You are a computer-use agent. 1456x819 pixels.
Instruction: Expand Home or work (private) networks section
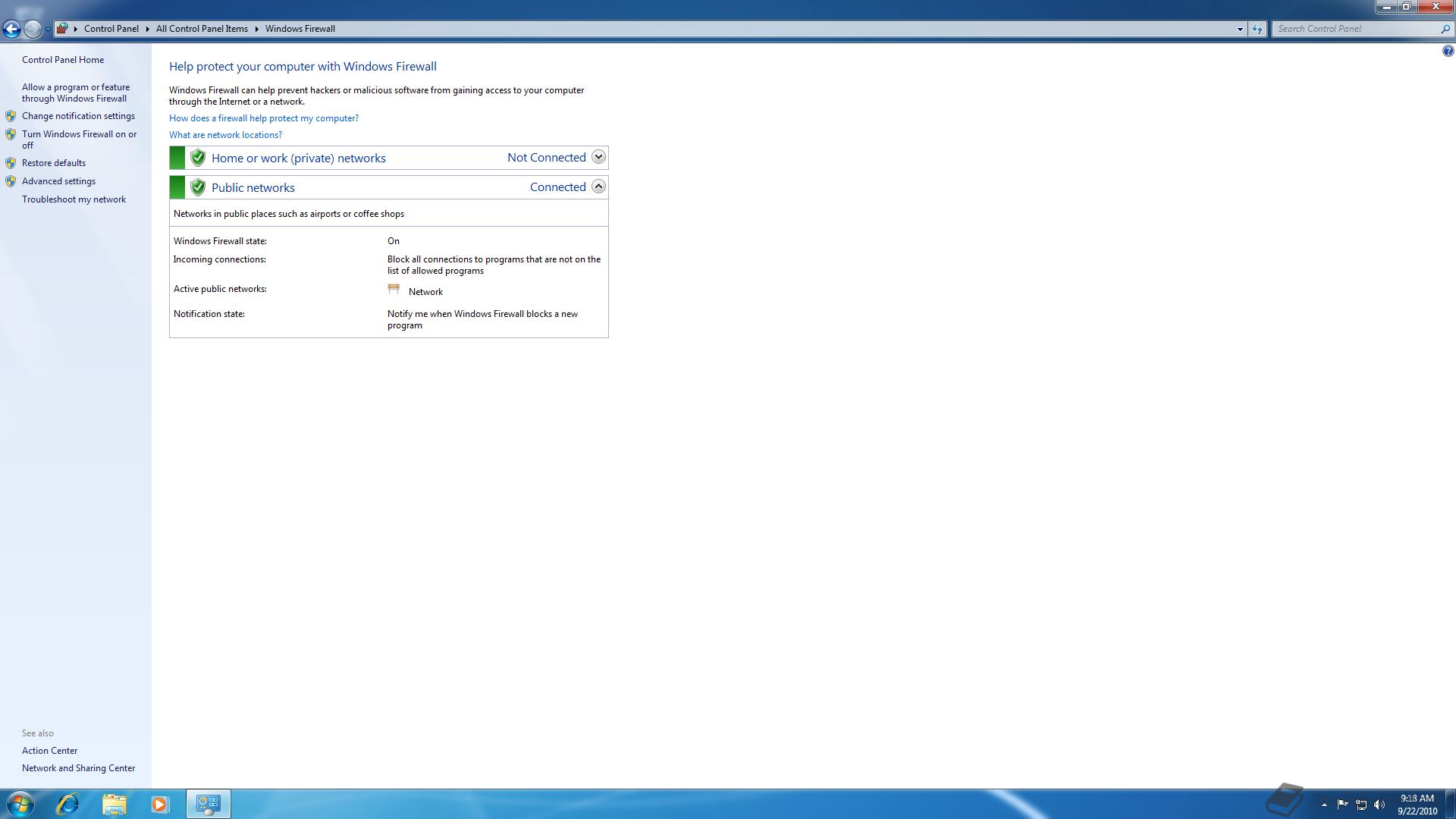pyautogui.click(x=598, y=157)
